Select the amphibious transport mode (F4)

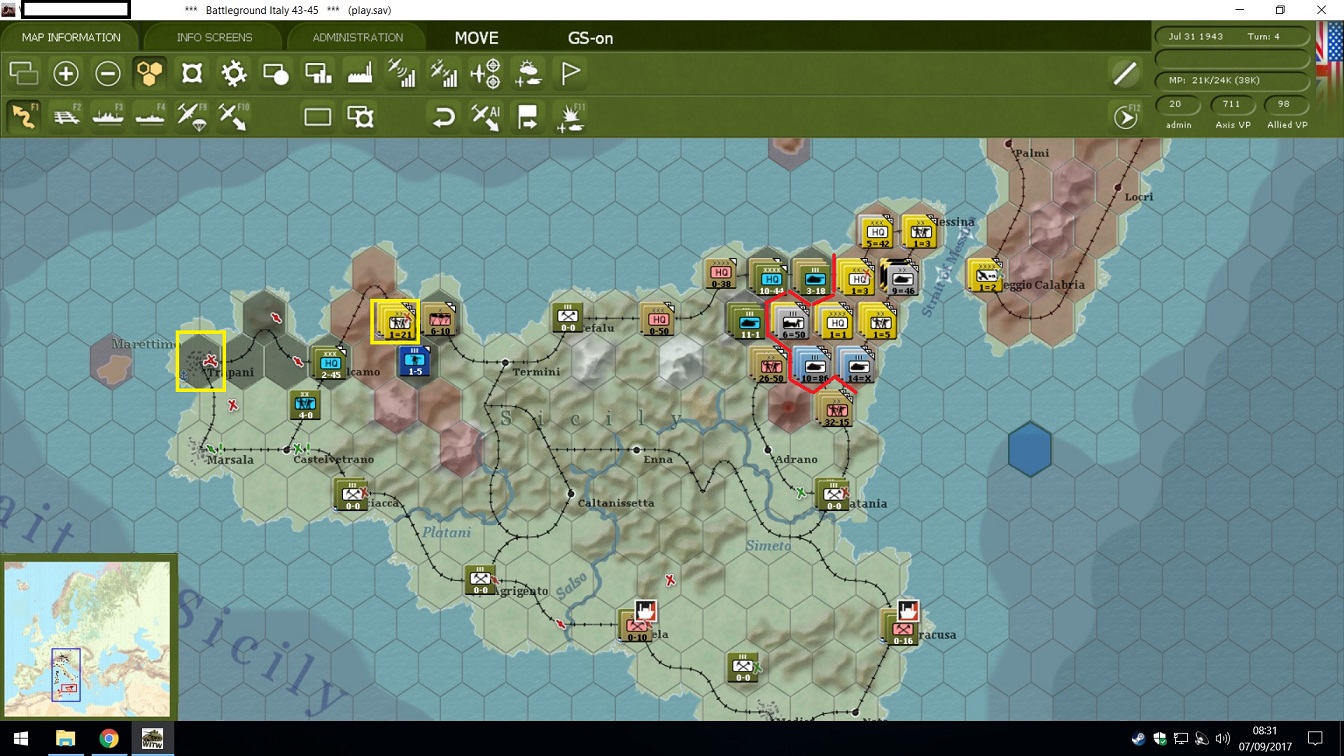pos(150,116)
